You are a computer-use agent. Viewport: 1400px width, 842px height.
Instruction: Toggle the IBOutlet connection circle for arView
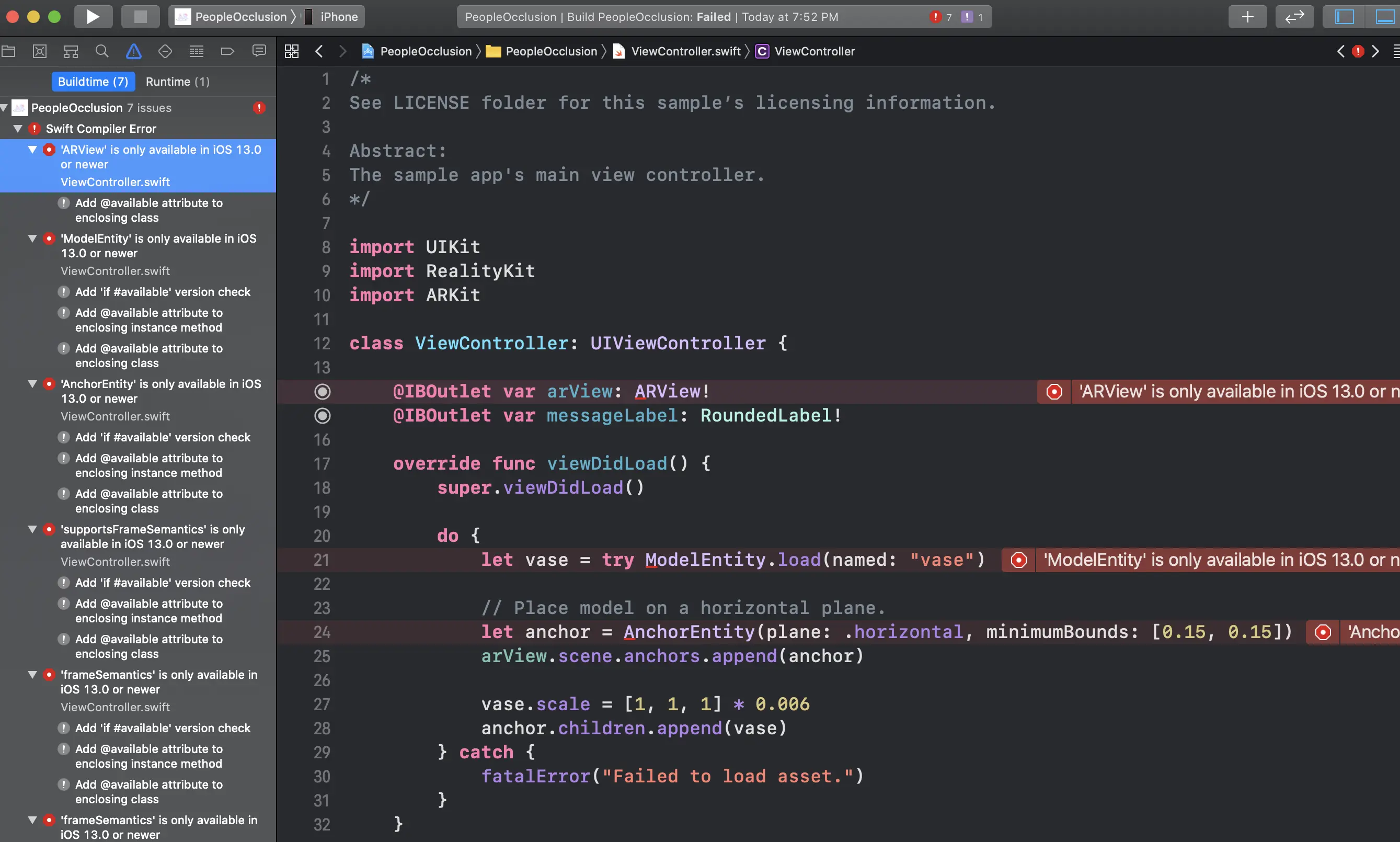322,392
